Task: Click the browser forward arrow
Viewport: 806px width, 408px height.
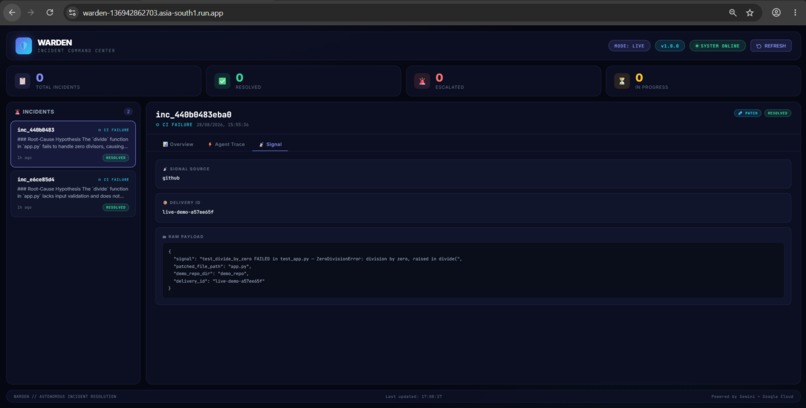Action: [31, 13]
